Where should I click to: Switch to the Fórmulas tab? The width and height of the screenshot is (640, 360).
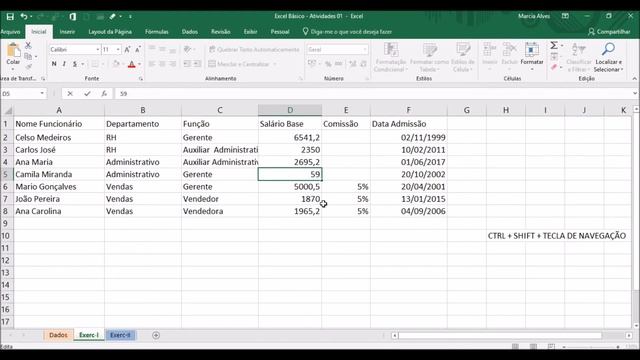[x=156, y=31]
